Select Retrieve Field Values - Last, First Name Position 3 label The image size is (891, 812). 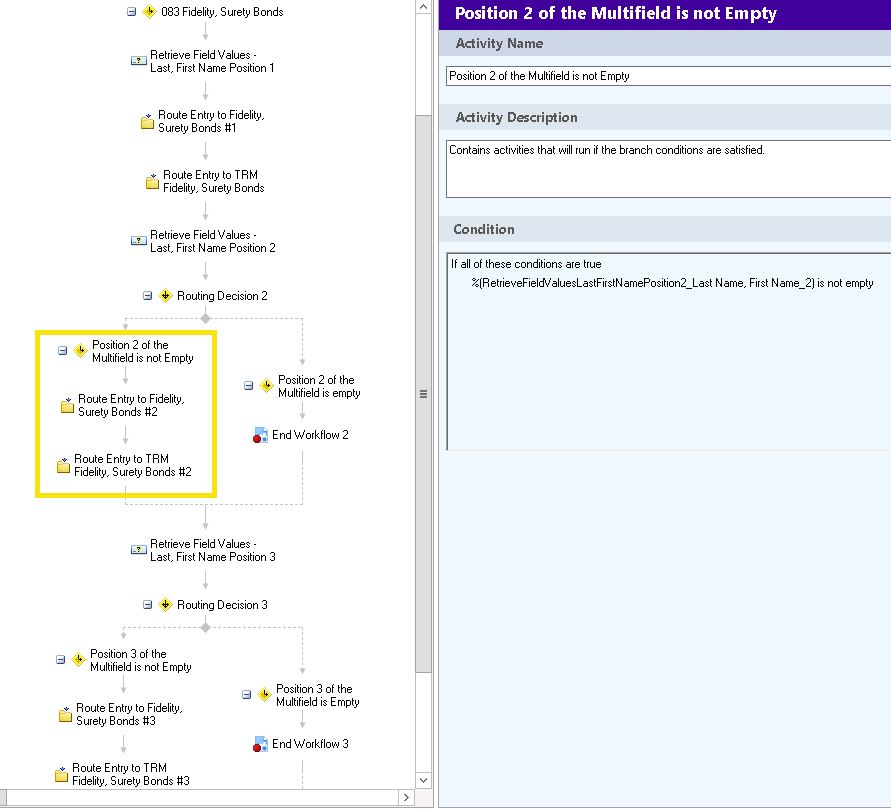213,550
